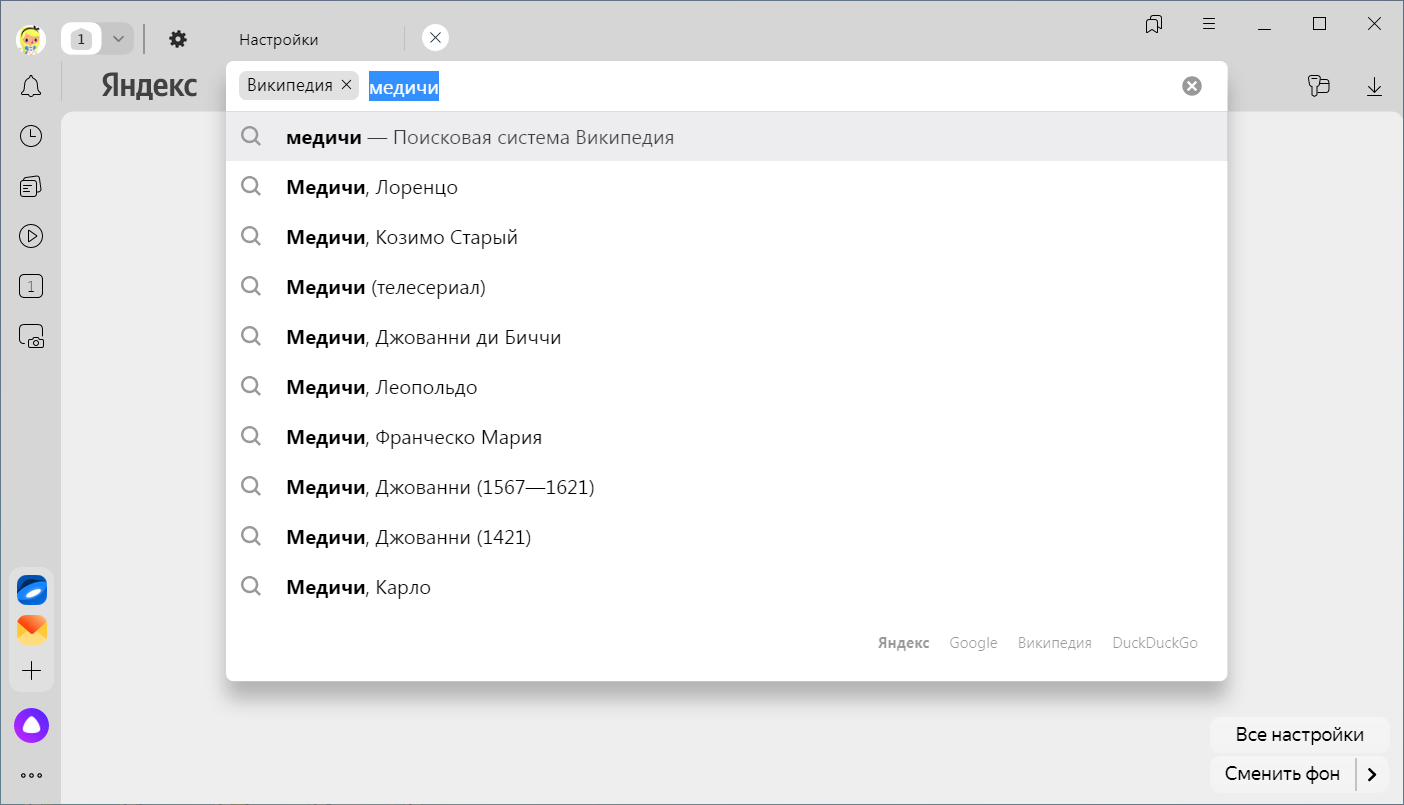This screenshot has height=805, width=1404.
Task: Open history clock icon in sidebar
Action: (31, 136)
